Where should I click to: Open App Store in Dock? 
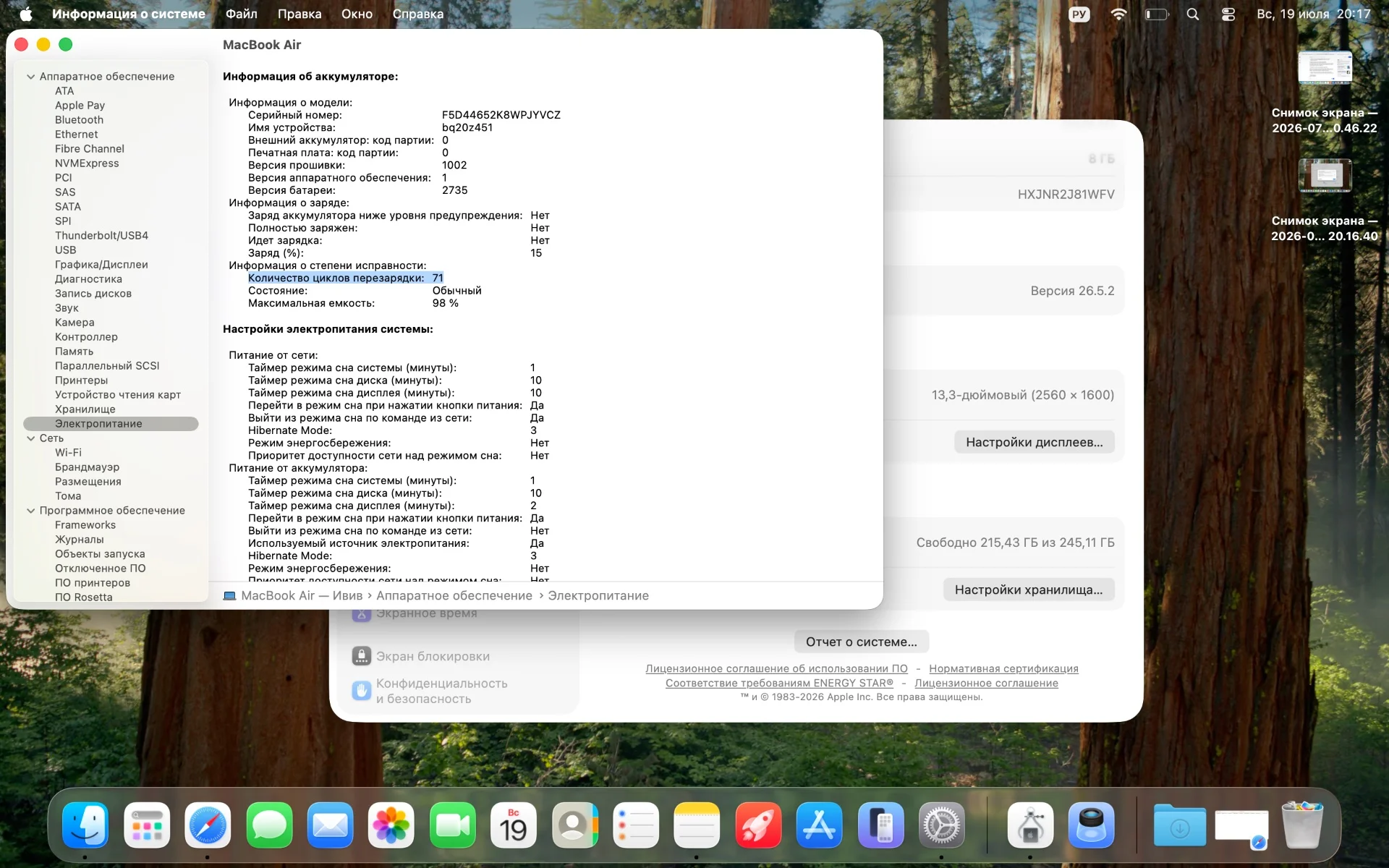click(x=819, y=825)
